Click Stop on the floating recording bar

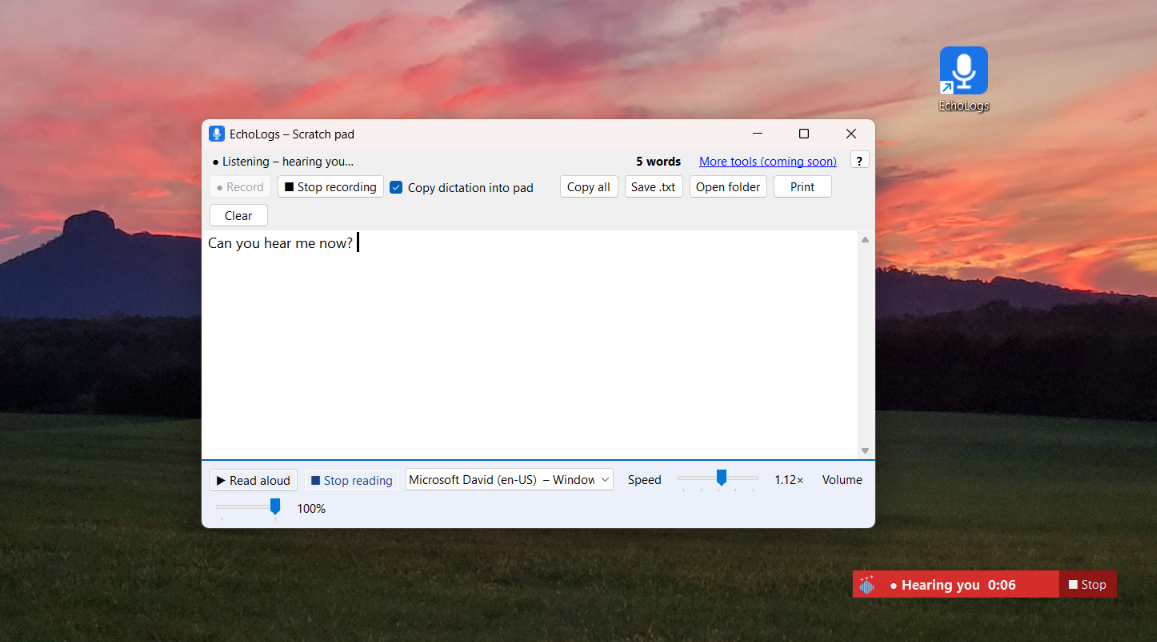[x=1088, y=584]
